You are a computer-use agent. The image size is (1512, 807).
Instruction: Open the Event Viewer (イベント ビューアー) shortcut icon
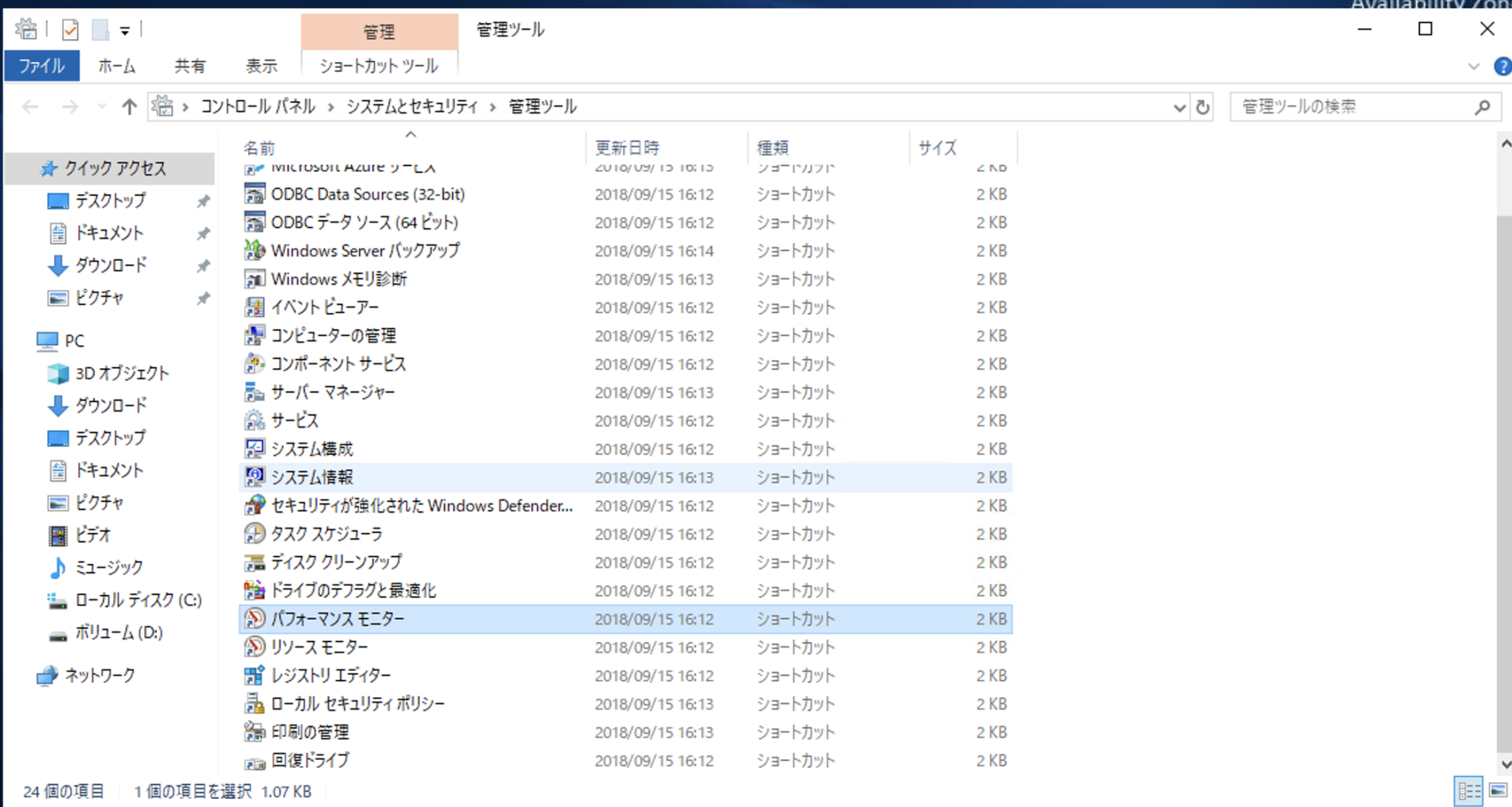click(x=254, y=307)
